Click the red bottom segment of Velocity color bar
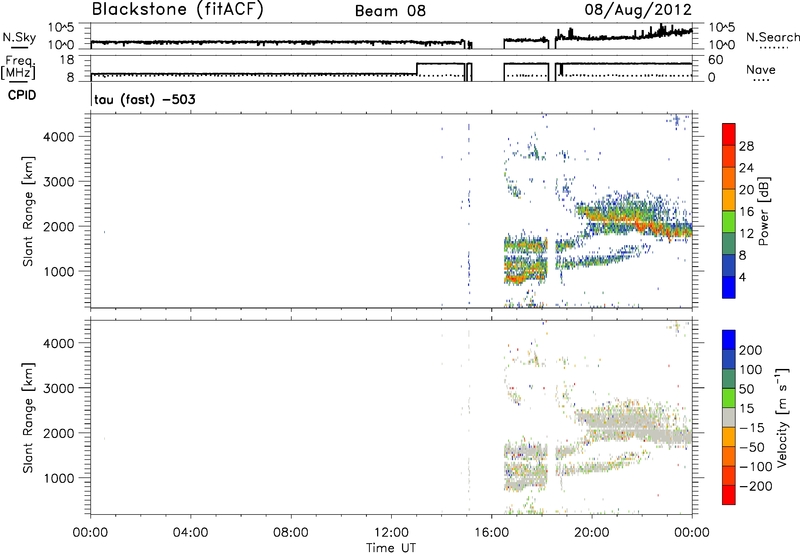 729,495
